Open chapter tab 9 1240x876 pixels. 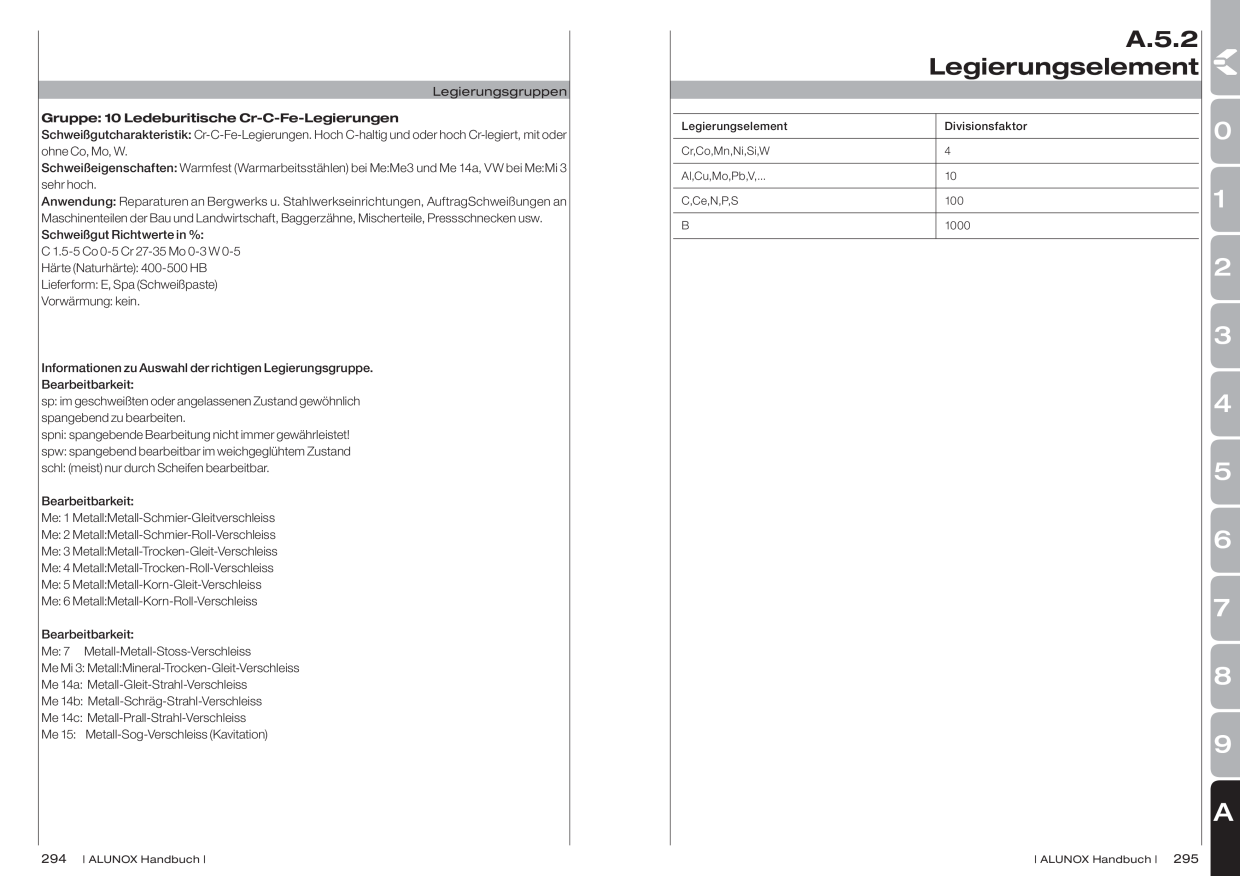point(1224,745)
